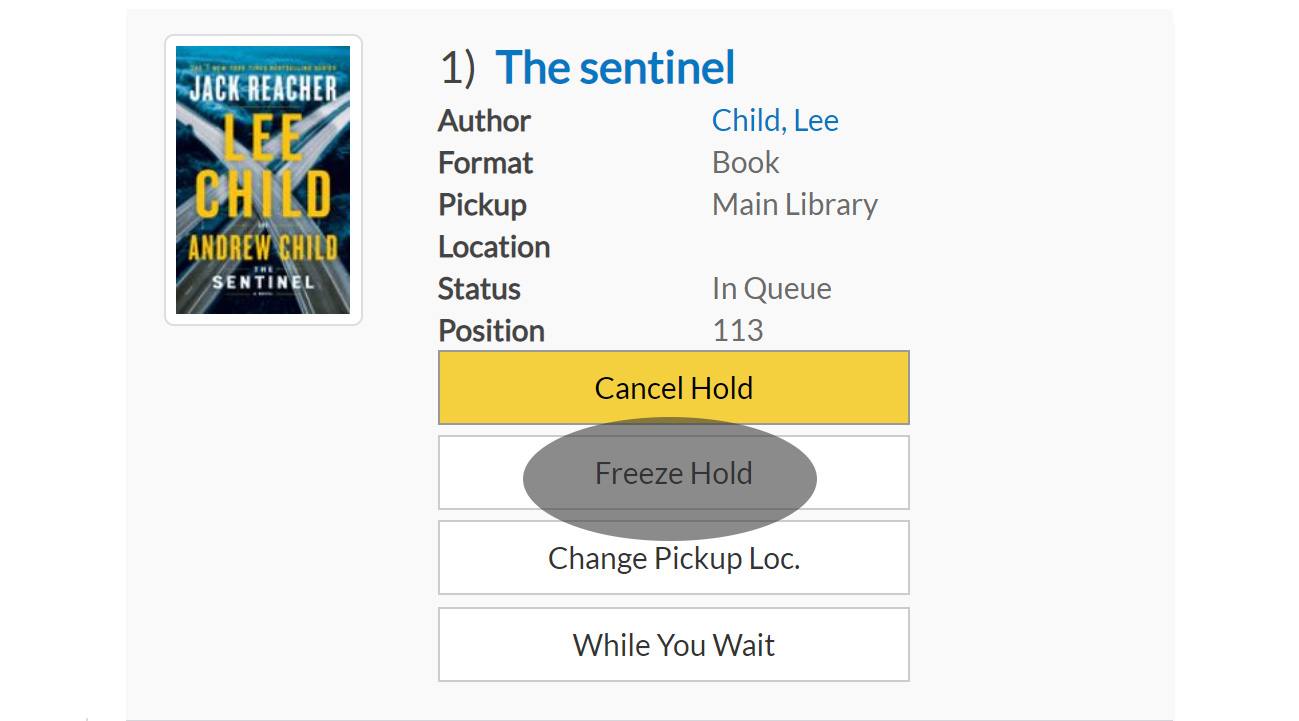Select the Freeze Hold button

tap(674, 473)
